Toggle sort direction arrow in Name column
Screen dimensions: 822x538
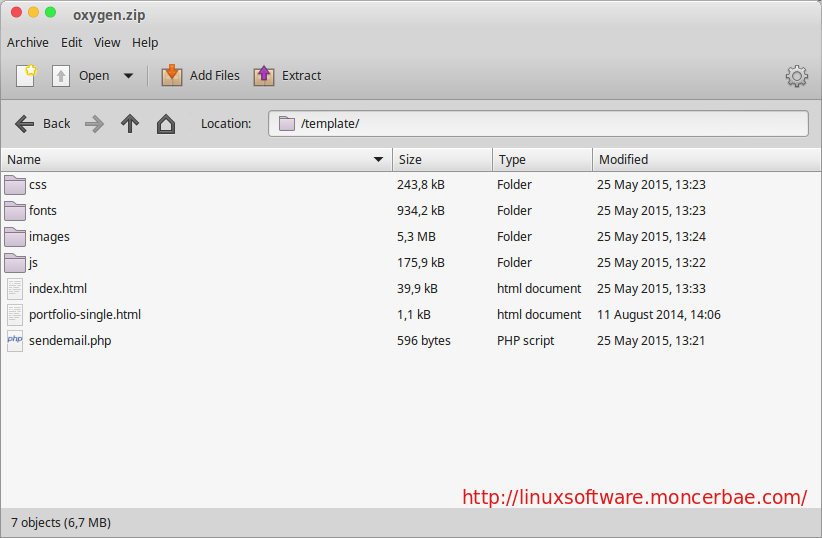tap(378, 159)
